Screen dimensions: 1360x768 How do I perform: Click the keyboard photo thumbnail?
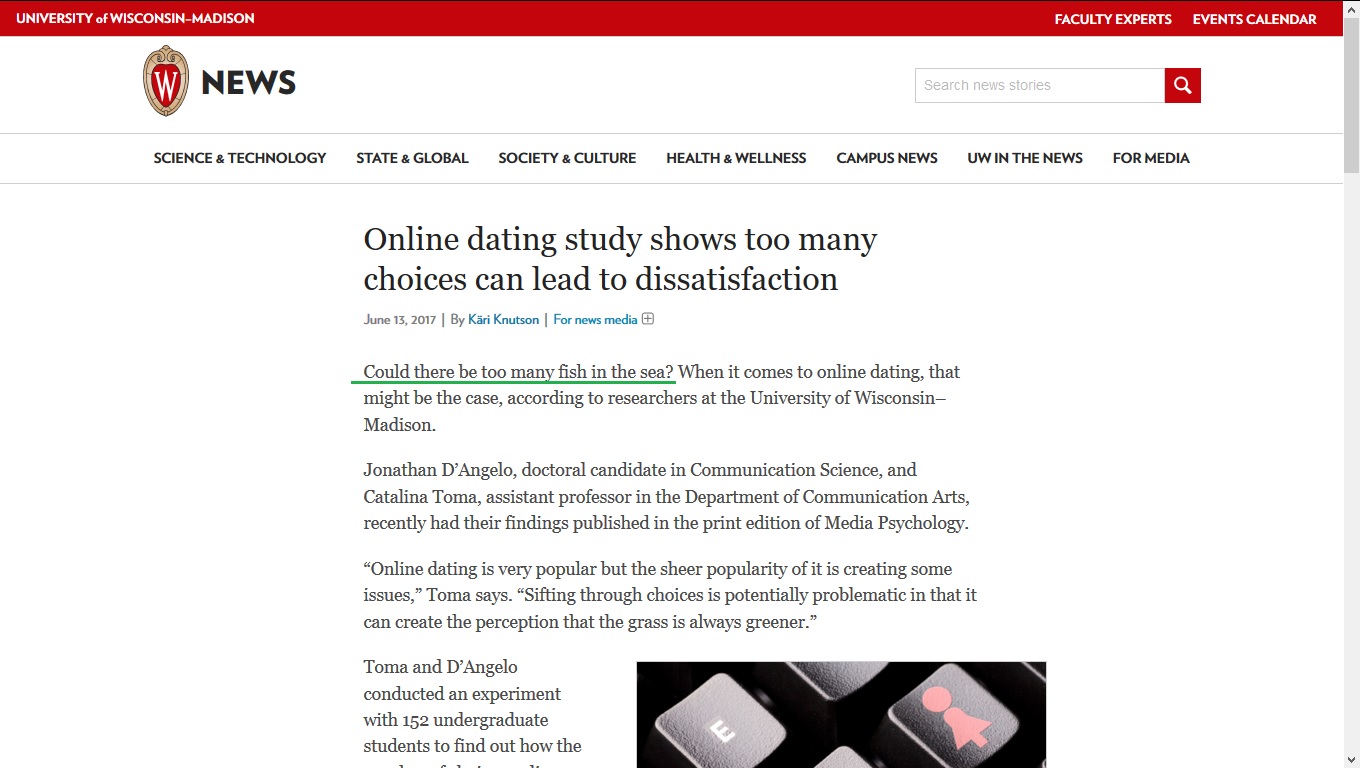click(841, 714)
